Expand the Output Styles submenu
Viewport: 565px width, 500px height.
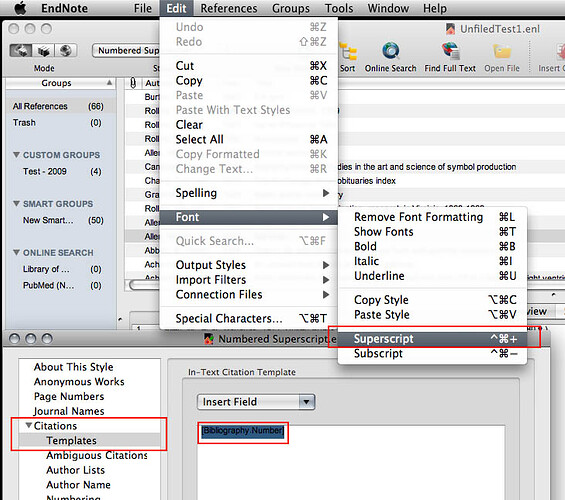(249, 265)
